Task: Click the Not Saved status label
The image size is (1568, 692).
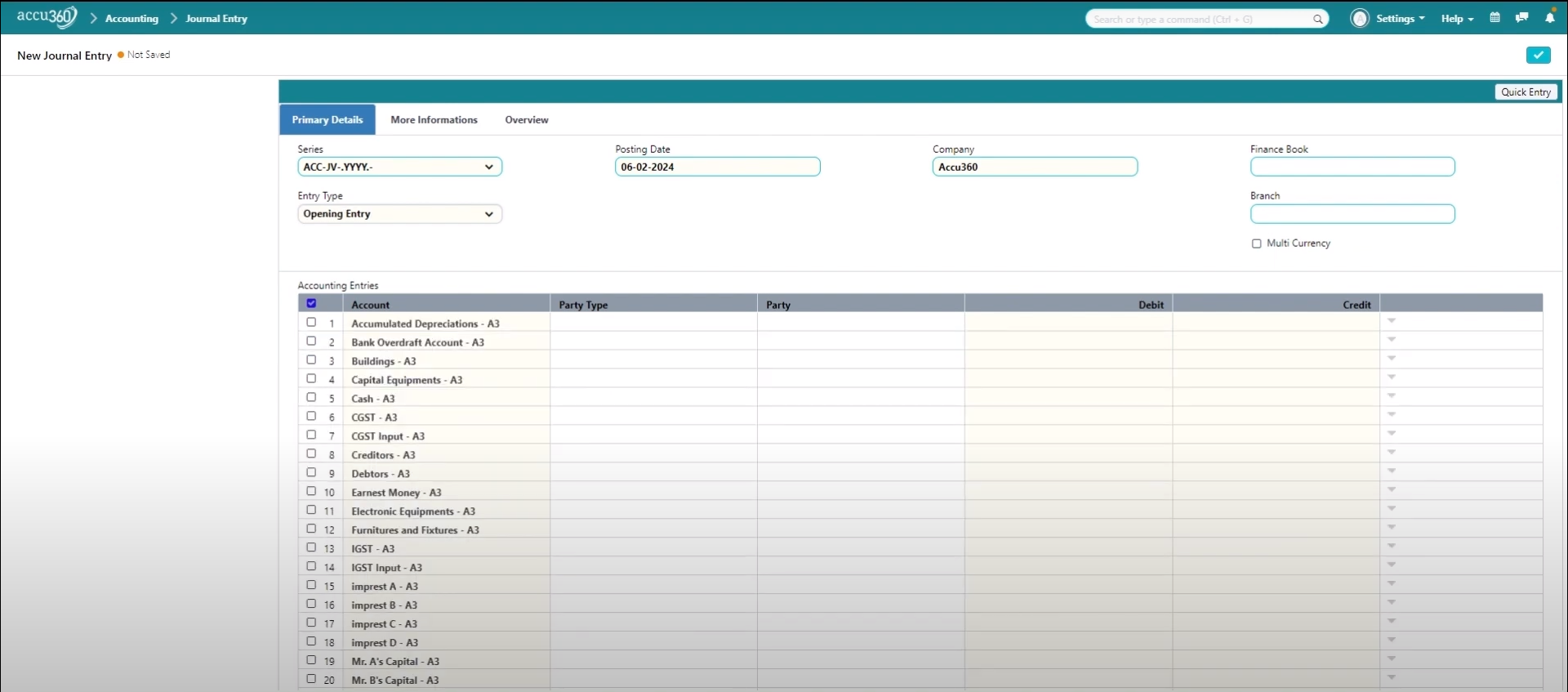Action: point(149,55)
